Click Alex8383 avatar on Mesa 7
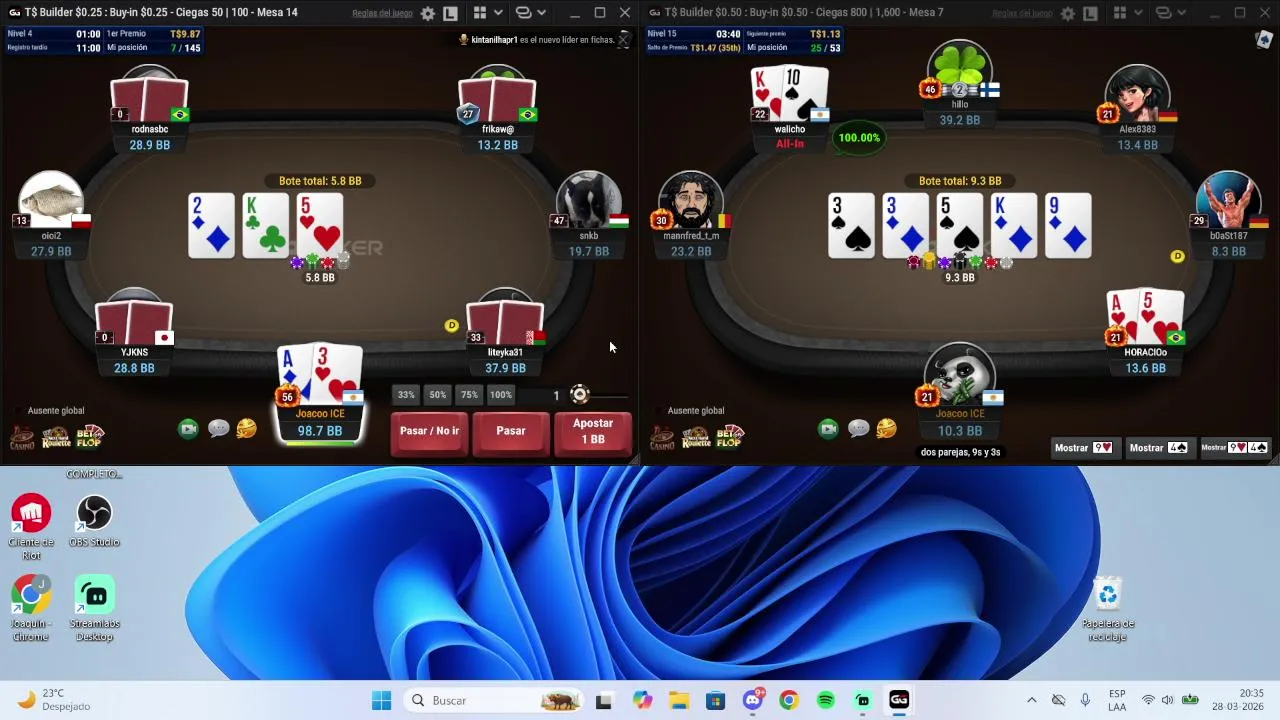 point(1137,94)
